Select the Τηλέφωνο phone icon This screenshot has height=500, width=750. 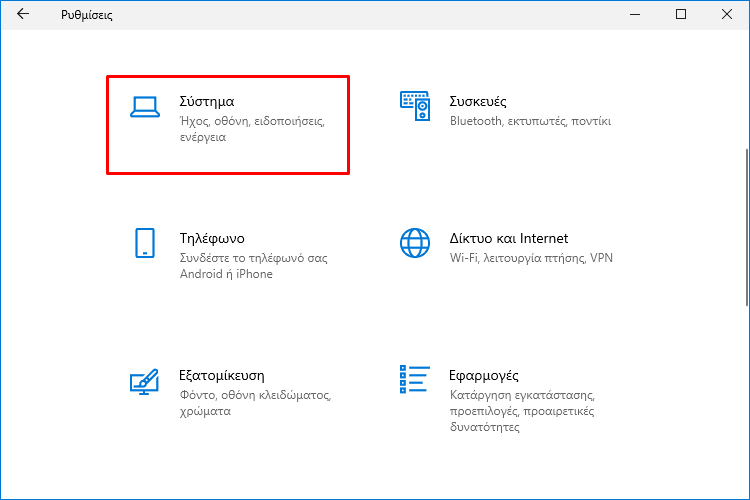[144, 243]
